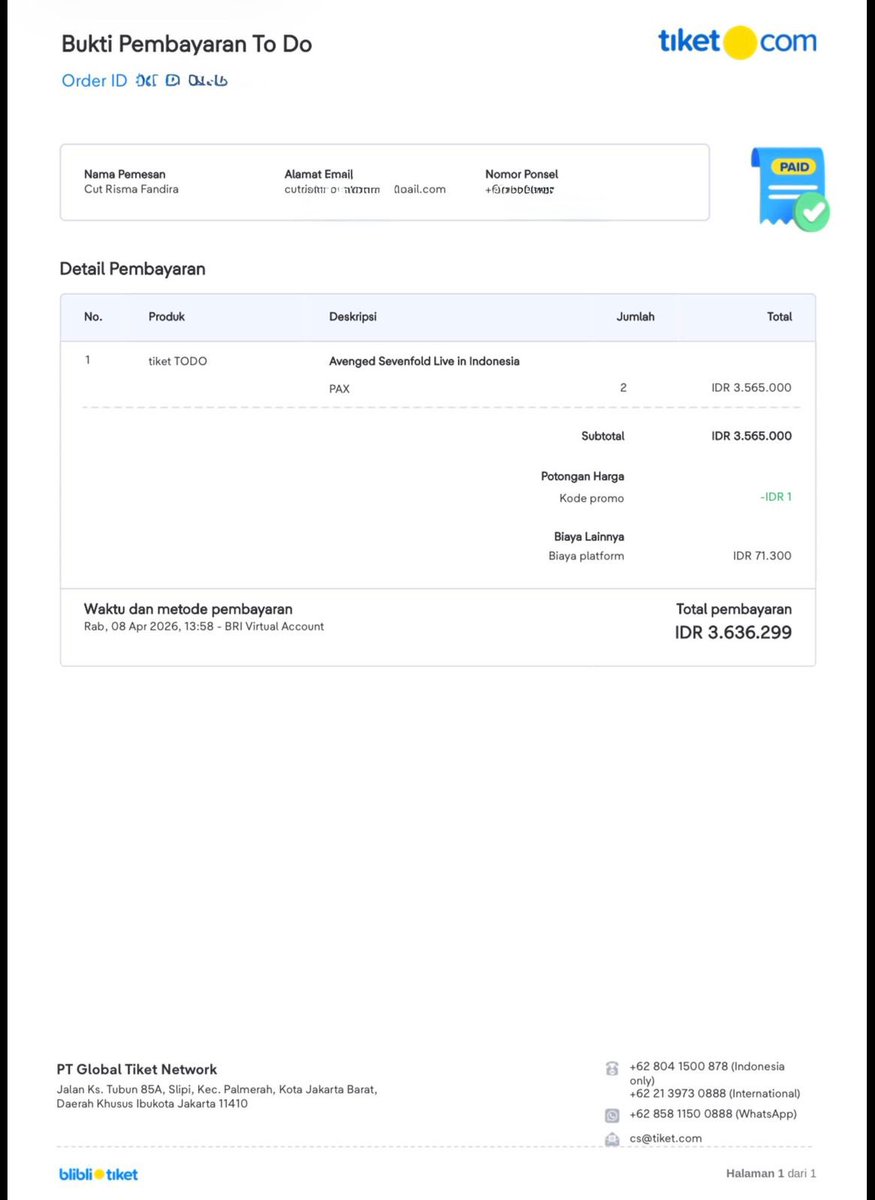Select the payment time 'Rab, 08 Apr 2026' line

[x=204, y=627]
